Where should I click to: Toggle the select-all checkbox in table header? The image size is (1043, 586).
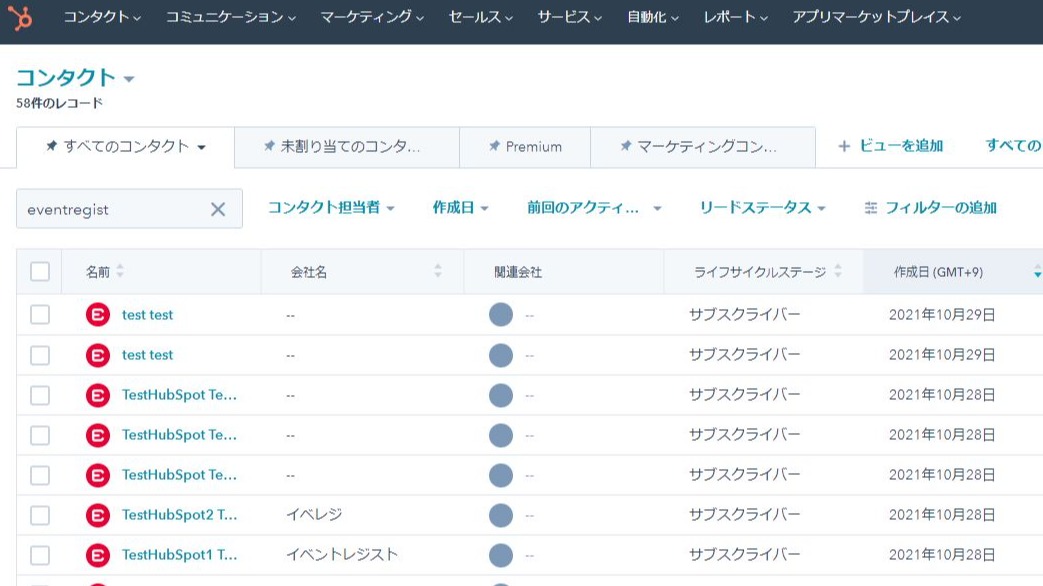[x=40, y=272]
